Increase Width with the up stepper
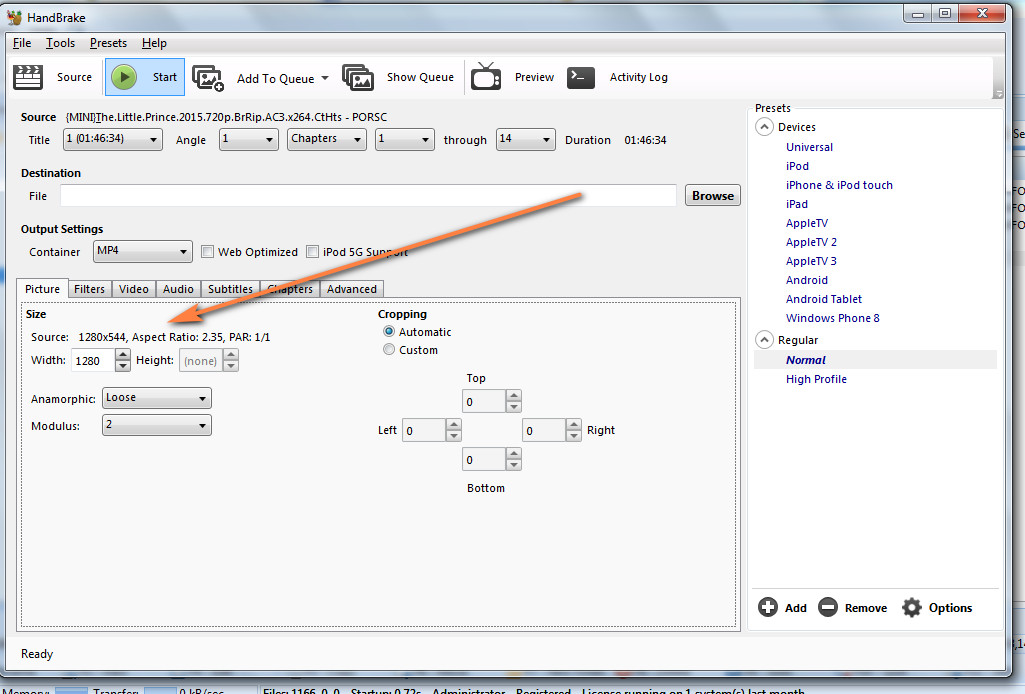The image size is (1025, 694). (x=123, y=355)
